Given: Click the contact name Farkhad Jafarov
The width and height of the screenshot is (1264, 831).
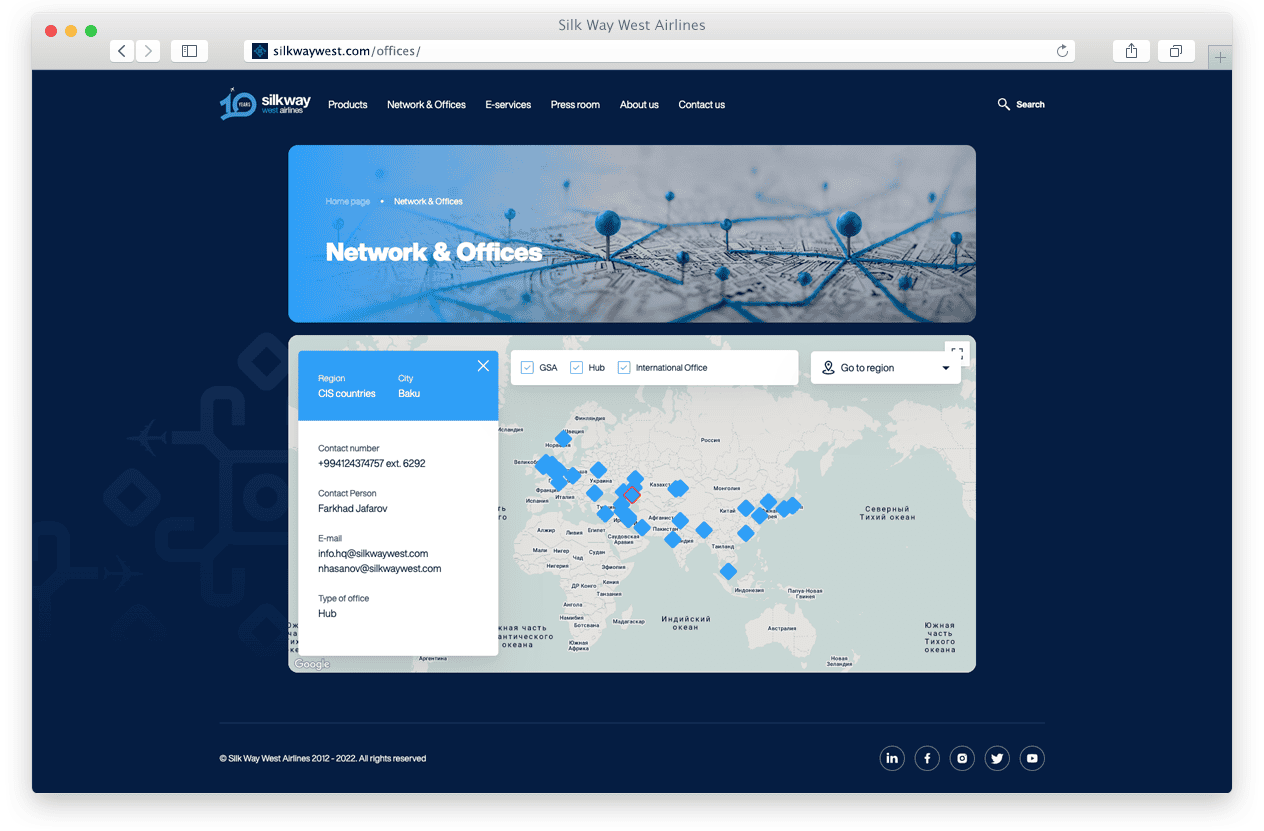Looking at the screenshot, I should [x=352, y=508].
